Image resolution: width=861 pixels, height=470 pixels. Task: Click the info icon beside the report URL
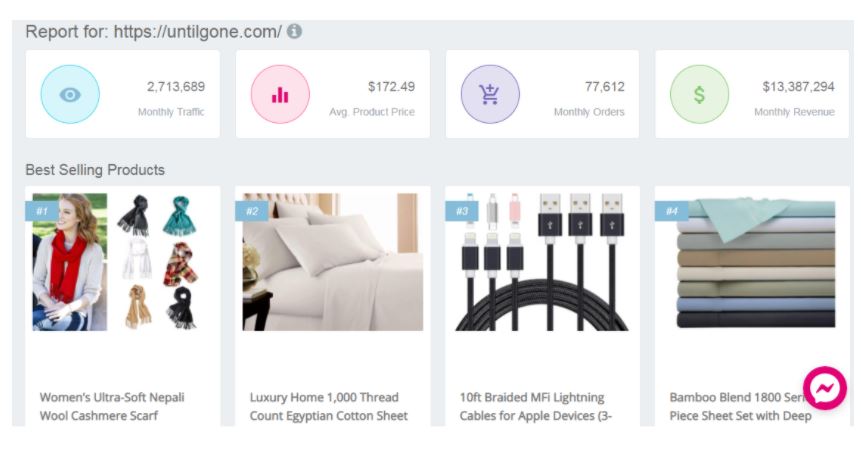(x=294, y=31)
